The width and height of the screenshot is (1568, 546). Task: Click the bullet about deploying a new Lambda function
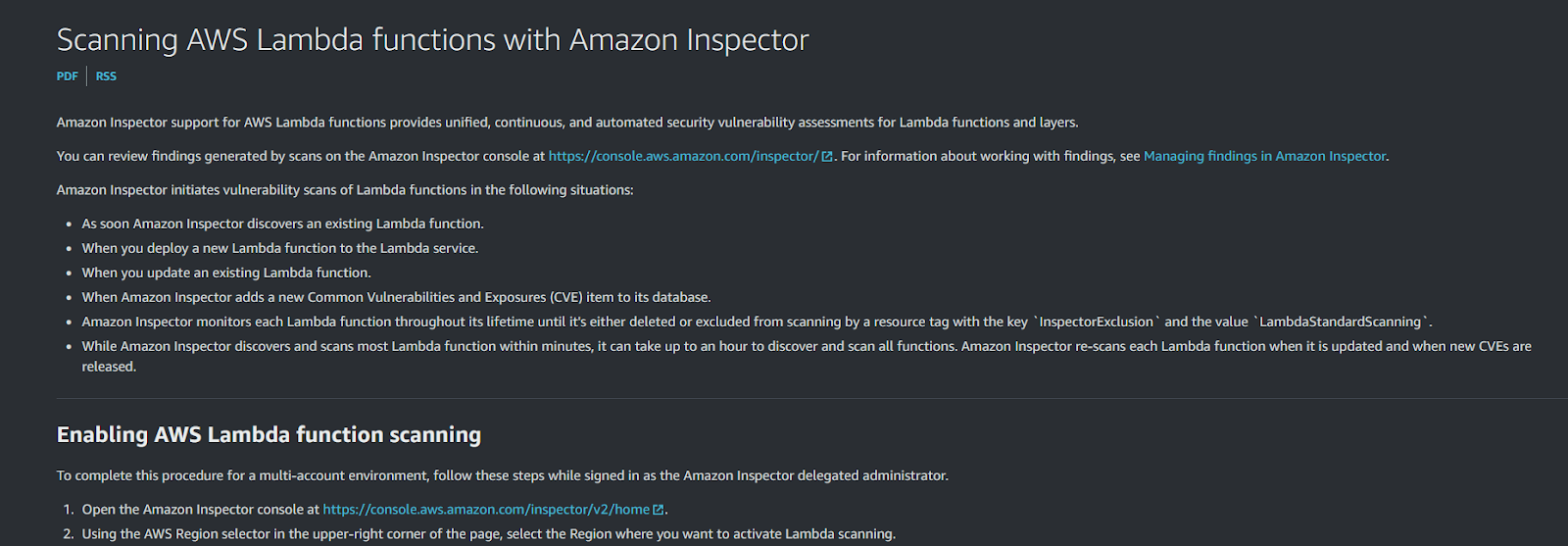(279, 249)
